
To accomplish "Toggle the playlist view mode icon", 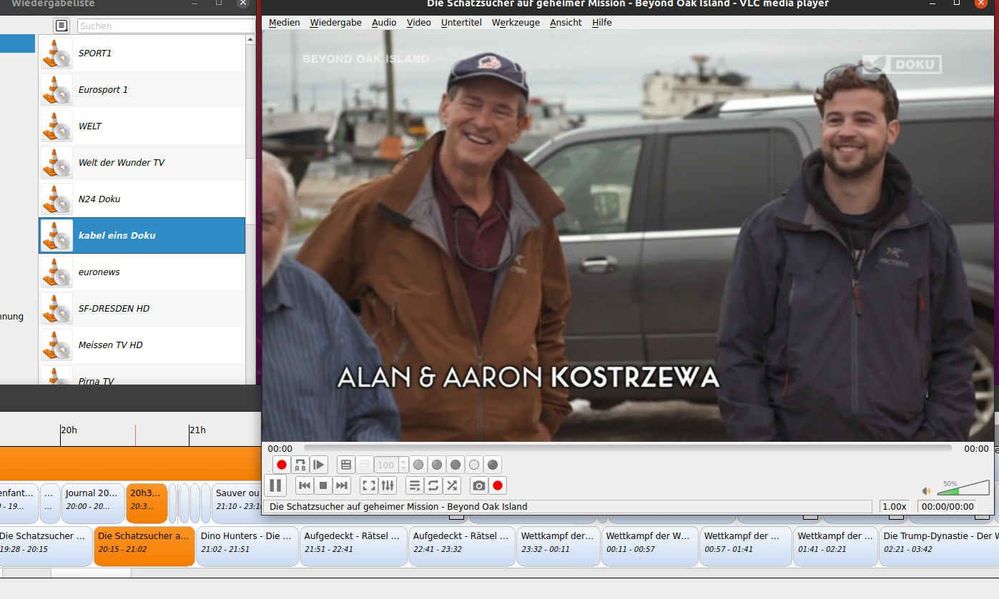I will click(61, 25).
